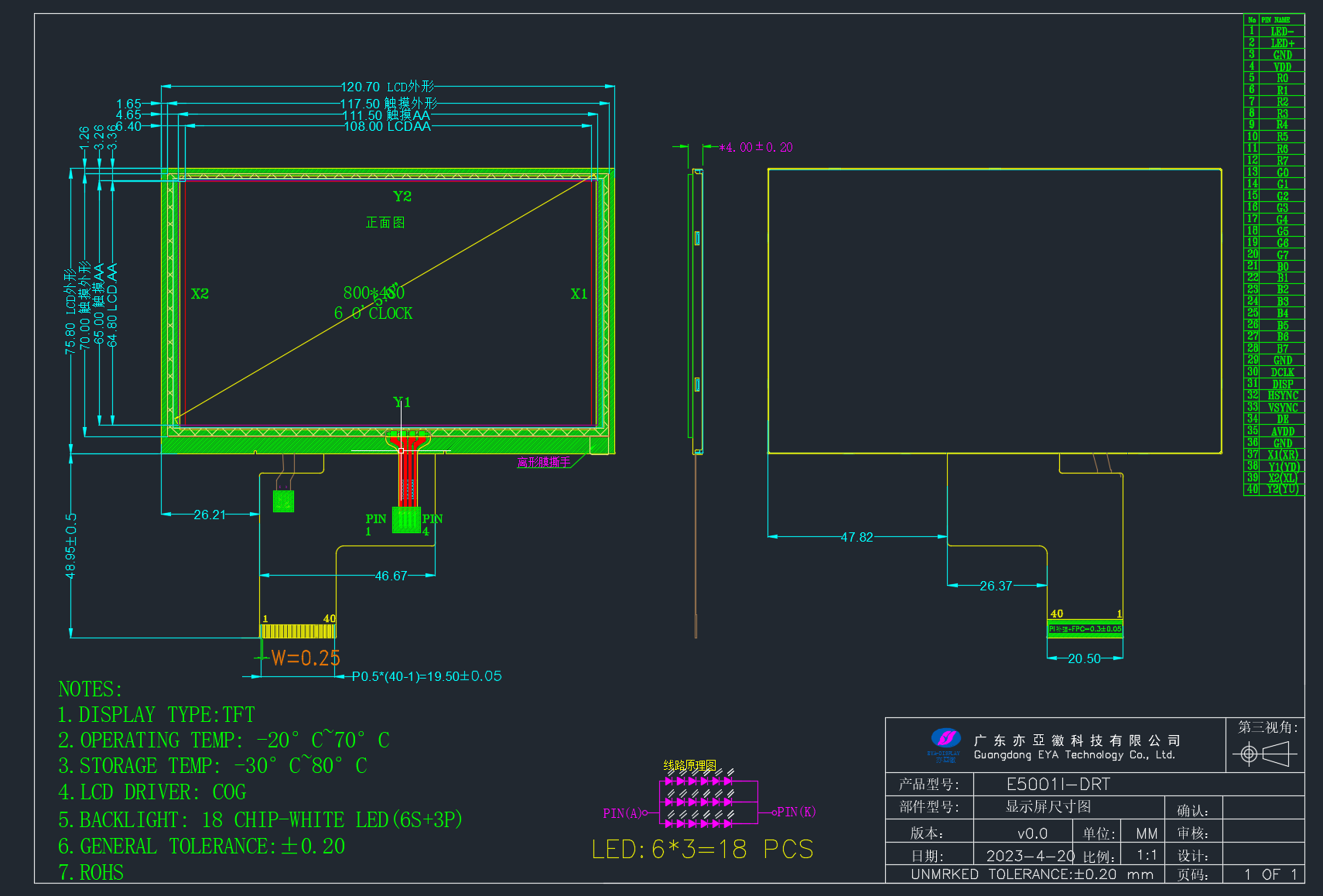Select the 26.21 dimension value
The height and width of the screenshot is (896, 1323).
[x=210, y=515]
